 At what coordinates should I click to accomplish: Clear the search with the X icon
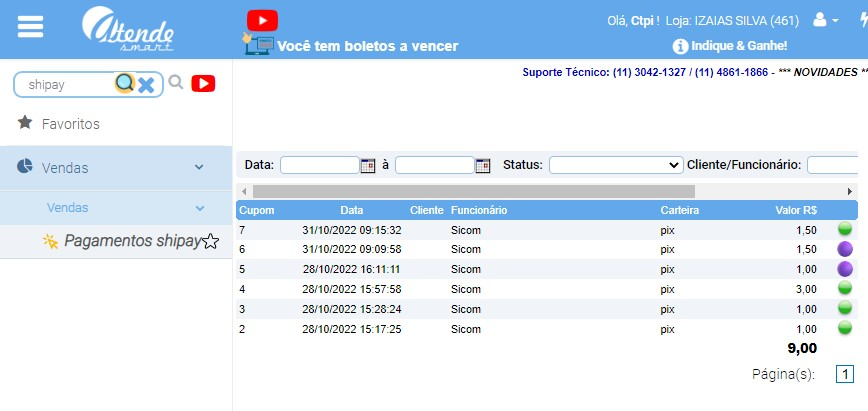[x=146, y=85]
